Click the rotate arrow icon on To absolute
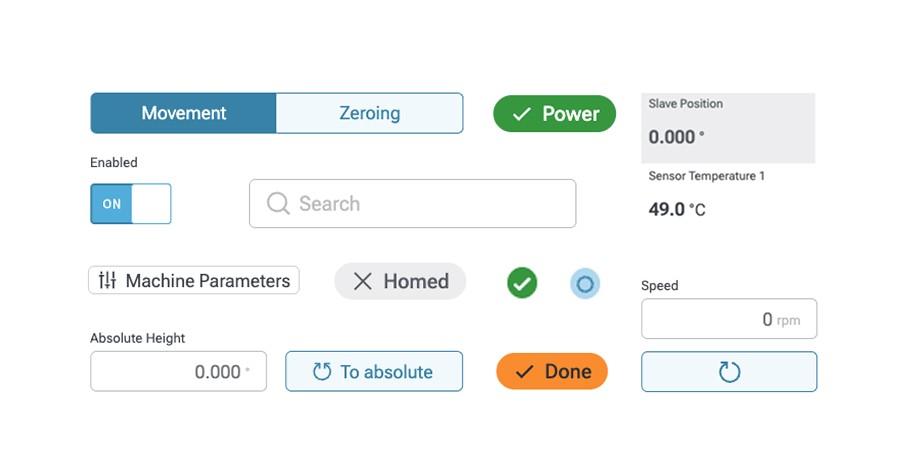Viewport: 900px width, 475px height. [321, 372]
